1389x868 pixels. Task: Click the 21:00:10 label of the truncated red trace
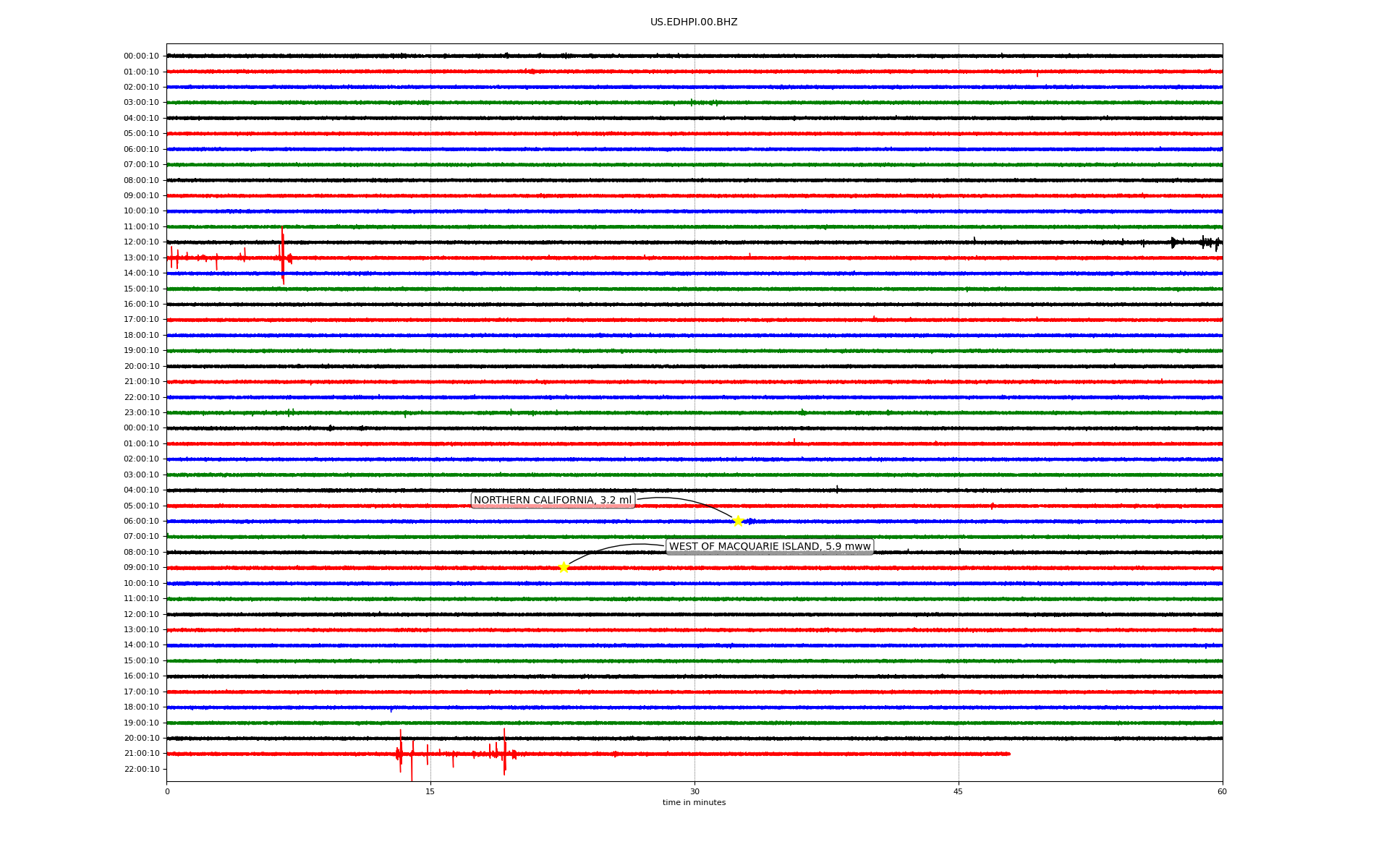coord(141,754)
